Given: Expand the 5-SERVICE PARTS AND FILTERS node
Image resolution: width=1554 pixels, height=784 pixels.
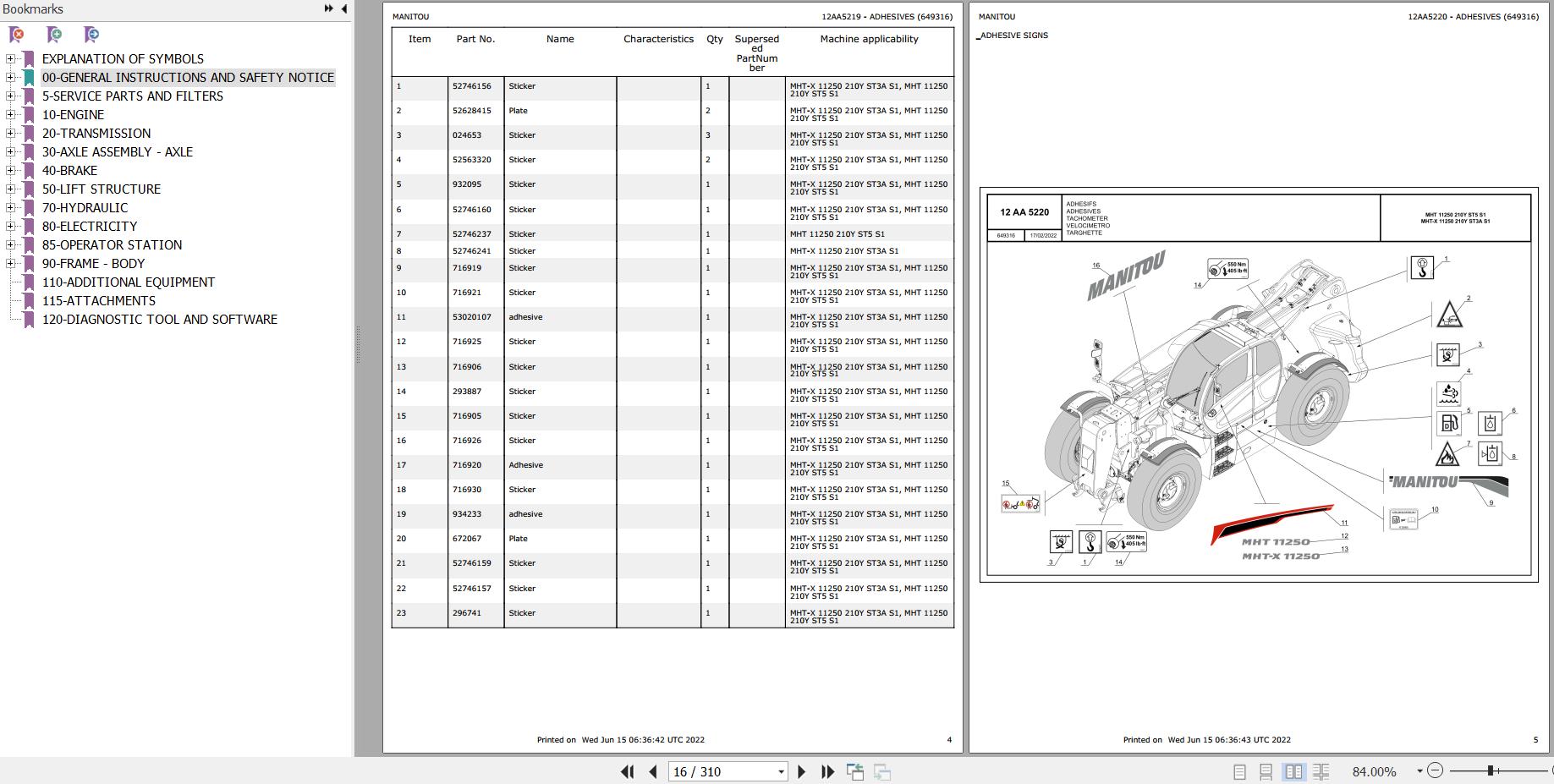Looking at the screenshot, I should pos(10,96).
